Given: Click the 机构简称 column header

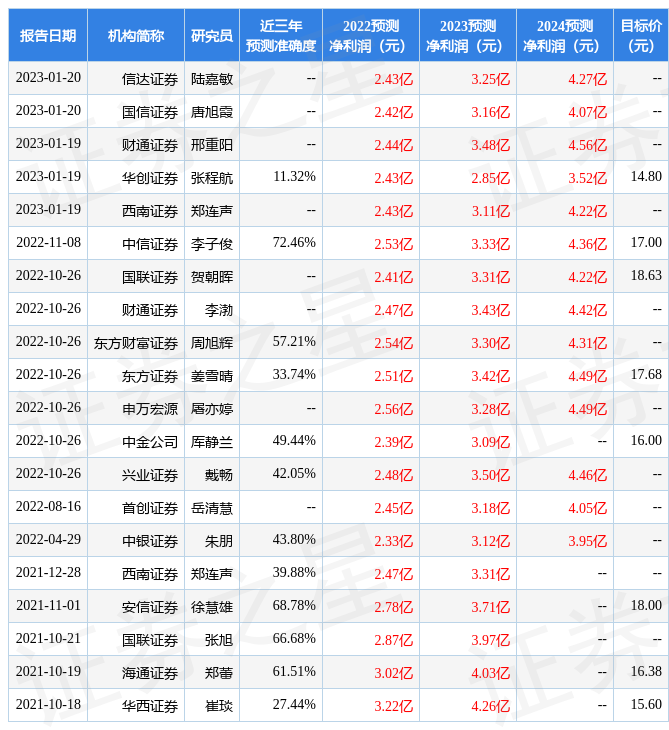Looking at the screenshot, I should click(x=136, y=35).
